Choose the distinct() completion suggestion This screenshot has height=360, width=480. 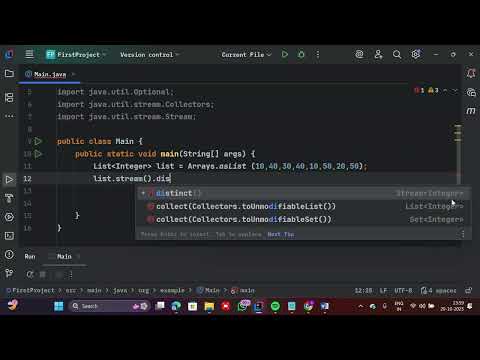pos(303,193)
